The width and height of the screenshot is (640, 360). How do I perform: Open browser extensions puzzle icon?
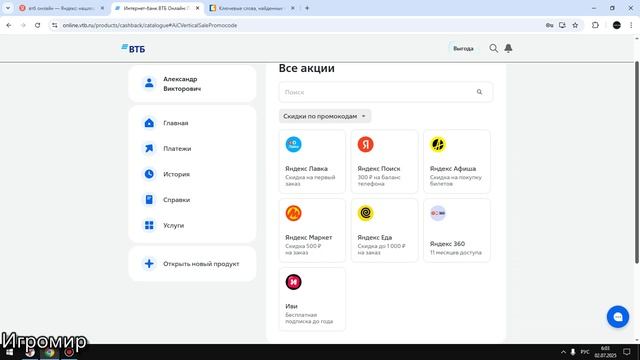click(x=596, y=25)
